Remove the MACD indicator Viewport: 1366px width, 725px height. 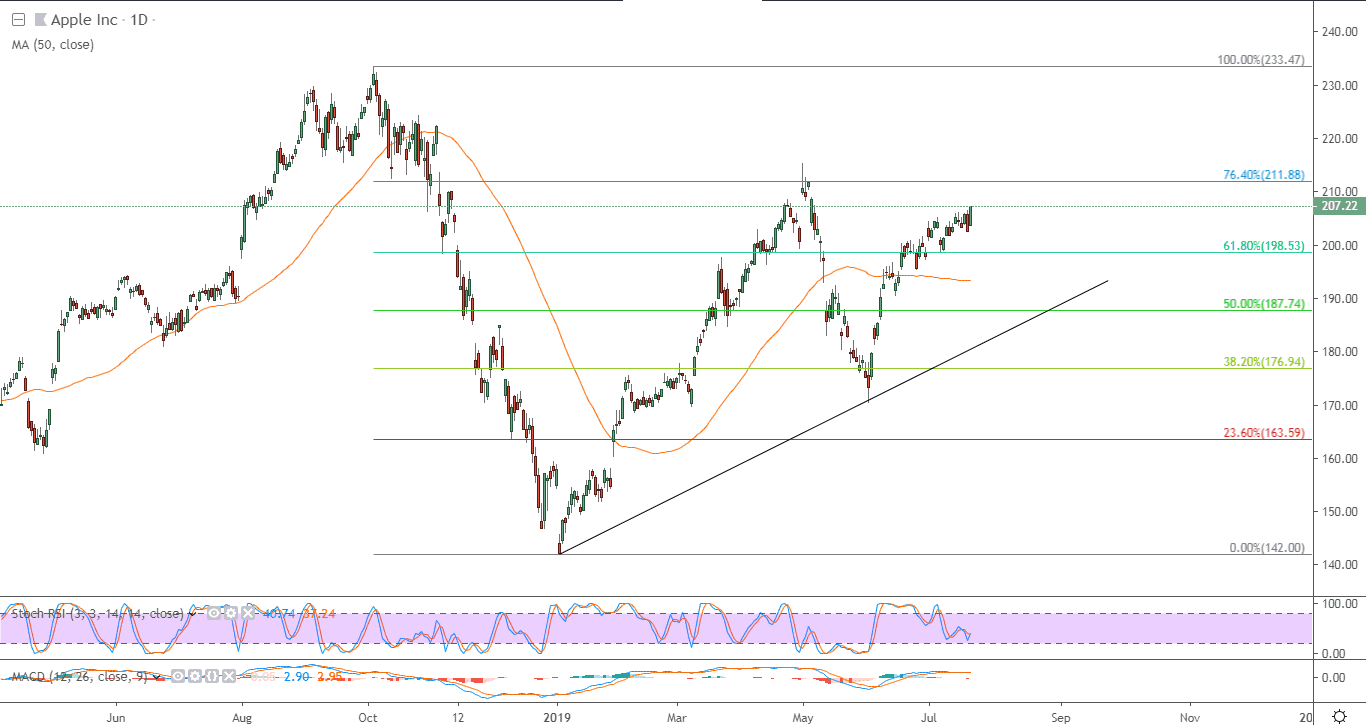(230, 677)
